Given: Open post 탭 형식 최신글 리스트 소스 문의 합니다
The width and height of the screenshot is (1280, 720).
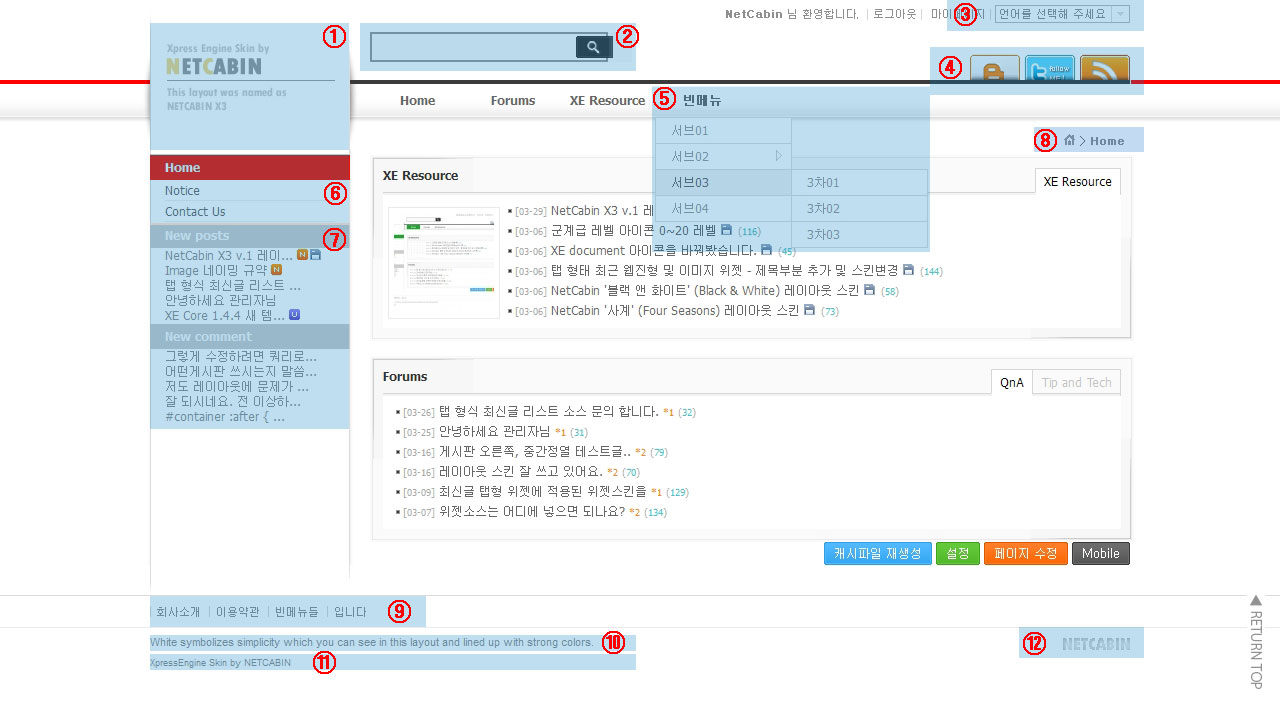Looking at the screenshot, I should [549, 411].
